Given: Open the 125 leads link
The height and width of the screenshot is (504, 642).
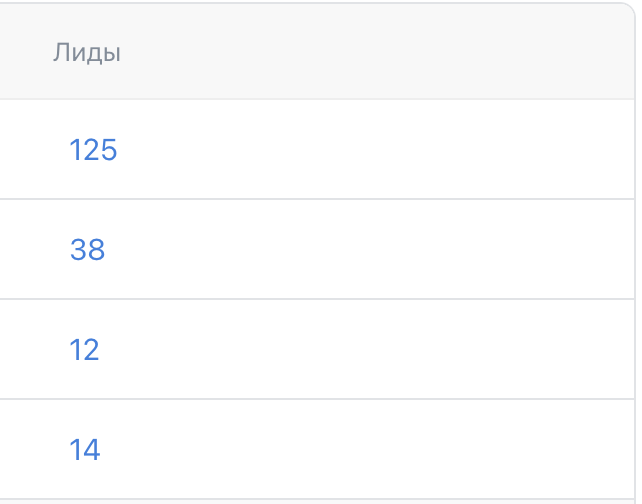Looking at the screenshot, I should (x=93, y=150).
